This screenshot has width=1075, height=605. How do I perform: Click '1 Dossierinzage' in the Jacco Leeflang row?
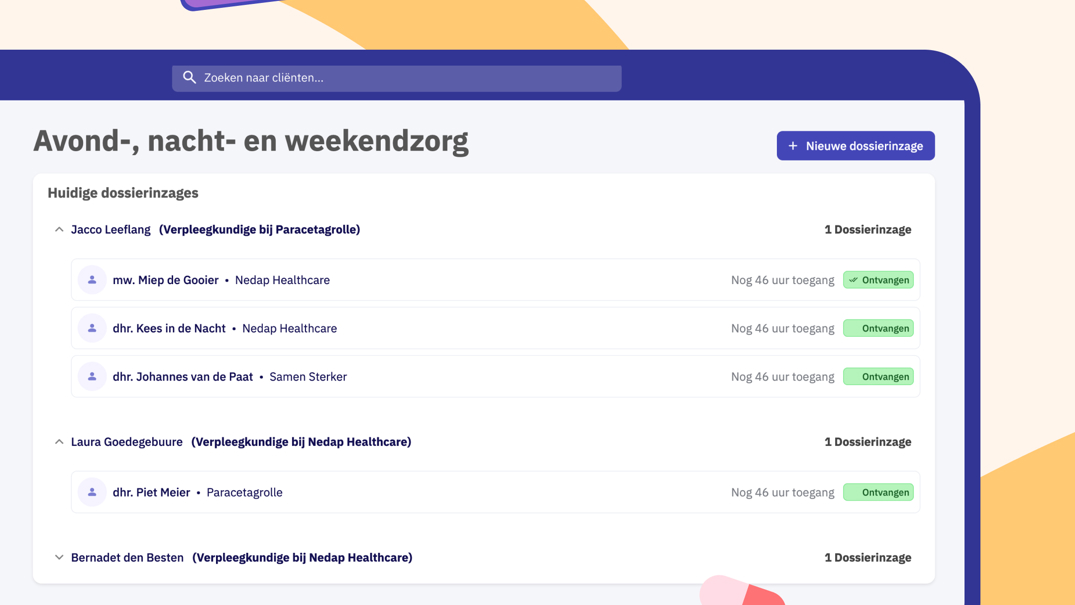(x=867, y=230)
